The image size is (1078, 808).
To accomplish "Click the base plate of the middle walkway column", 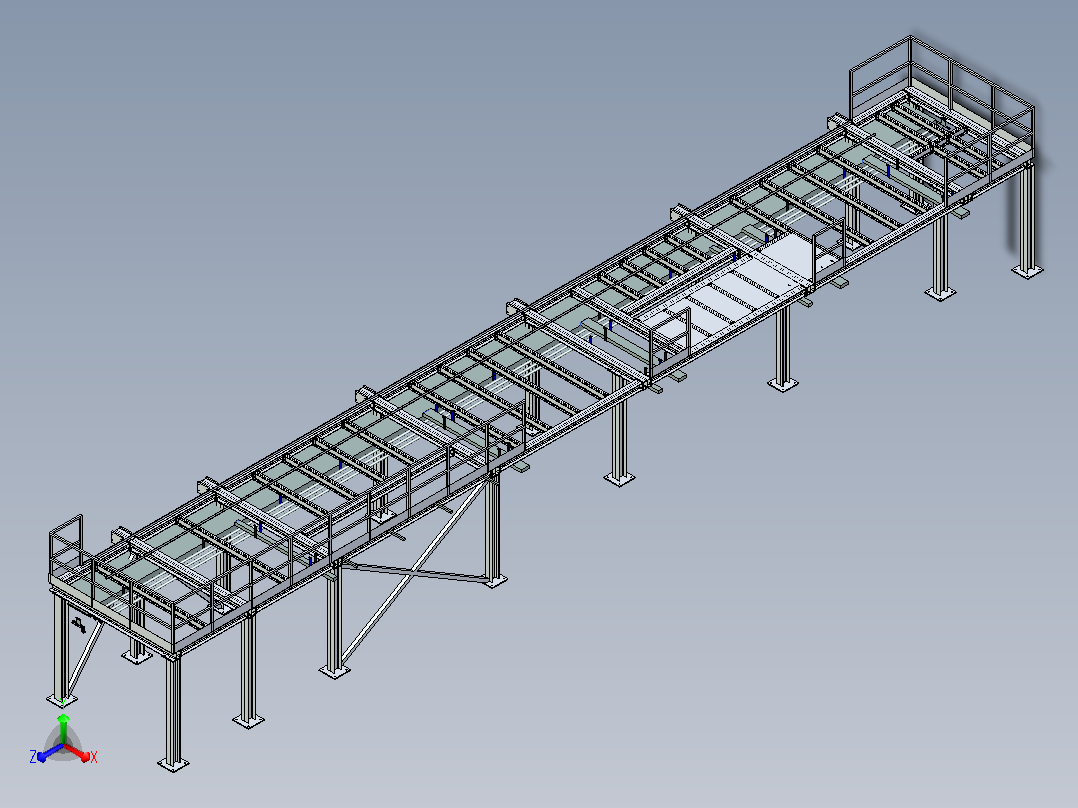I will pyautogui.click(x=619, y=479).
